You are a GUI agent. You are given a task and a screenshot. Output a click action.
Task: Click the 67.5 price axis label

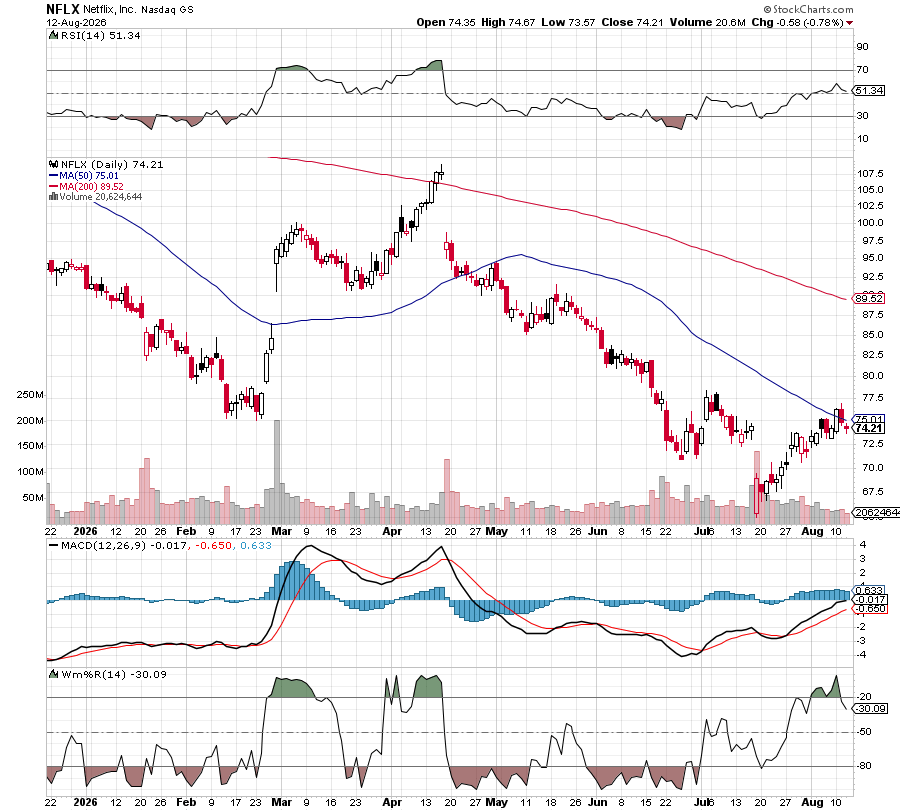tap(872, 491)
